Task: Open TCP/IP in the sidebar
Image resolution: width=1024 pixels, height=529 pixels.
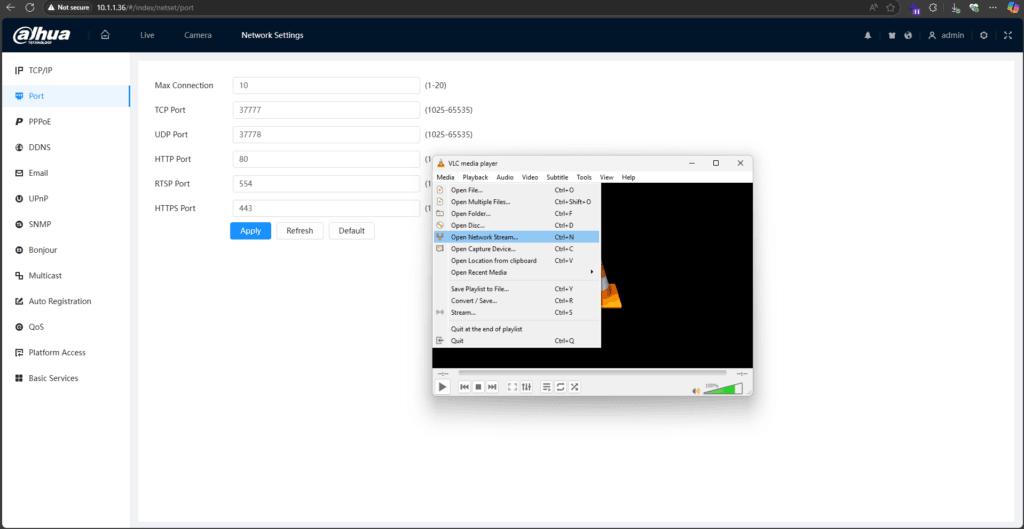Action: [x=65, y=70]
